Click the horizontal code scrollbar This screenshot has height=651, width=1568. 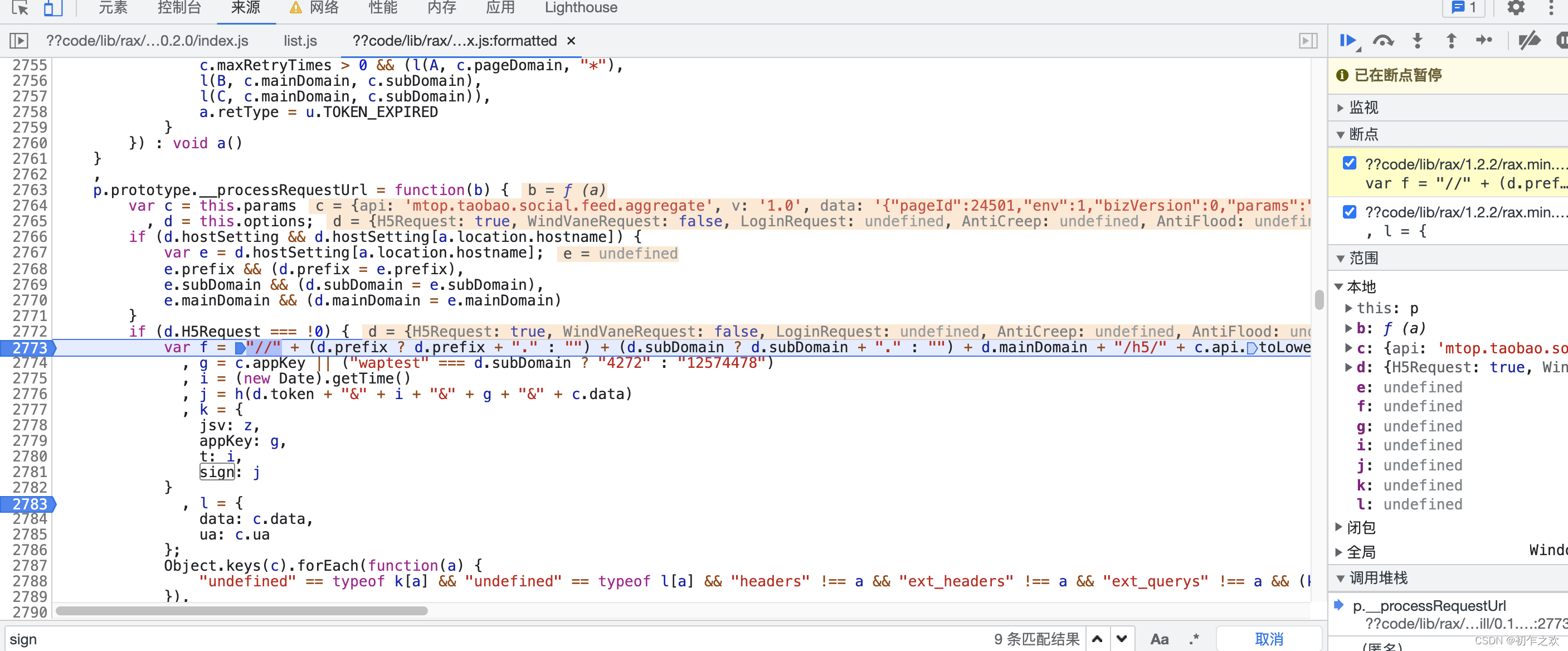[x=242, y=611]
